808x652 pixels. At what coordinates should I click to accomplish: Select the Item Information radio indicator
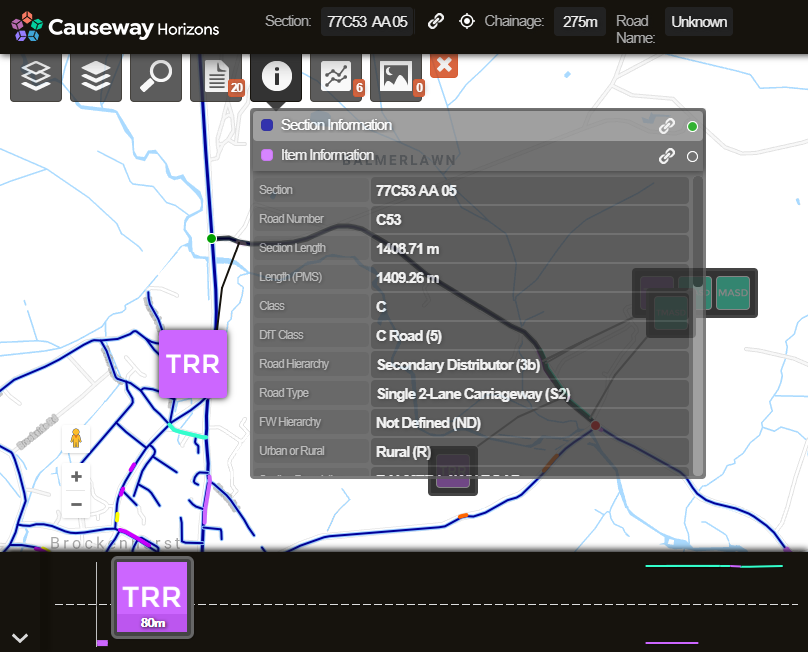click(x=693, y=156)
